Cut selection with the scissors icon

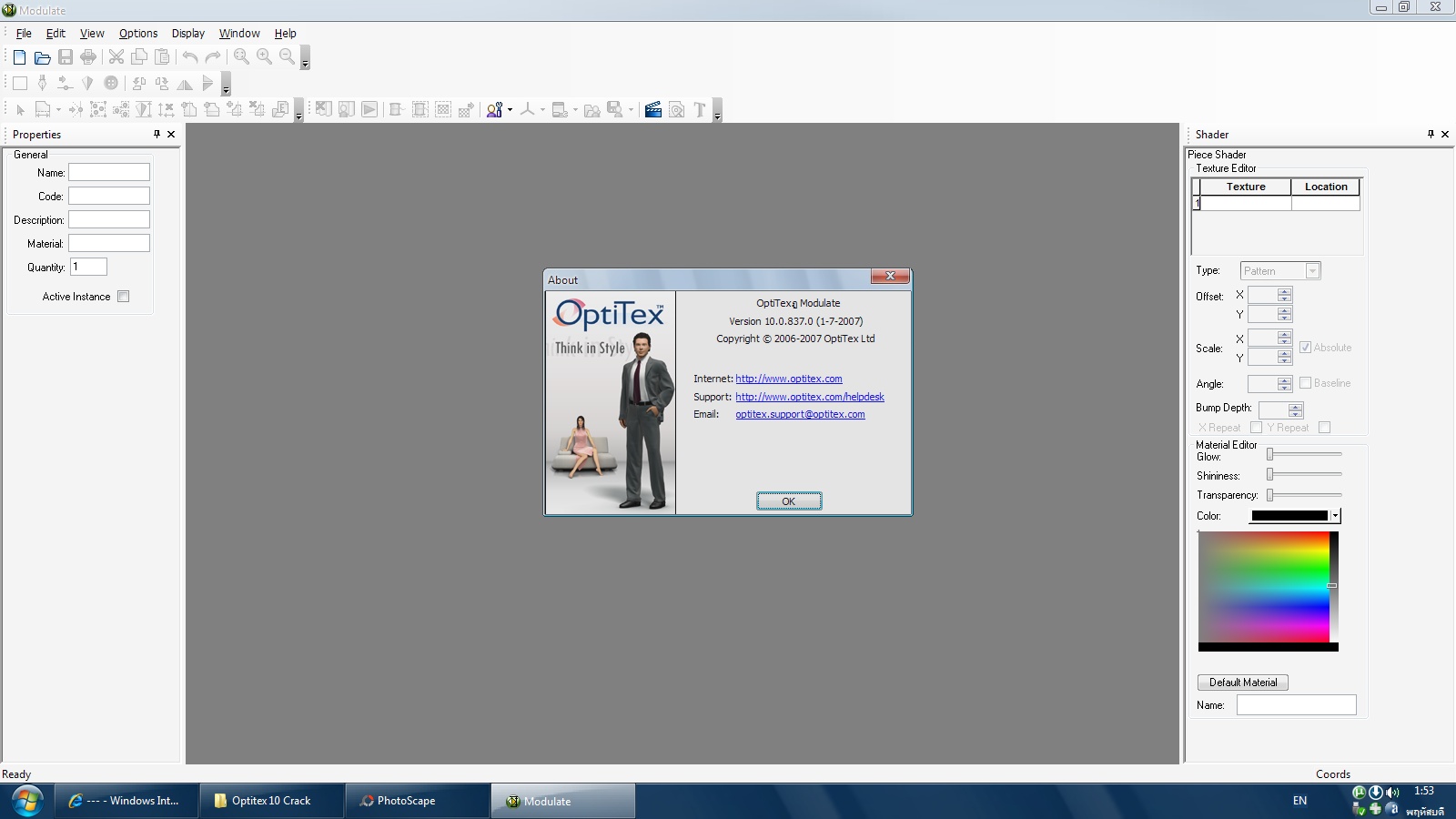pyautogui.click(x=116, y=56)
